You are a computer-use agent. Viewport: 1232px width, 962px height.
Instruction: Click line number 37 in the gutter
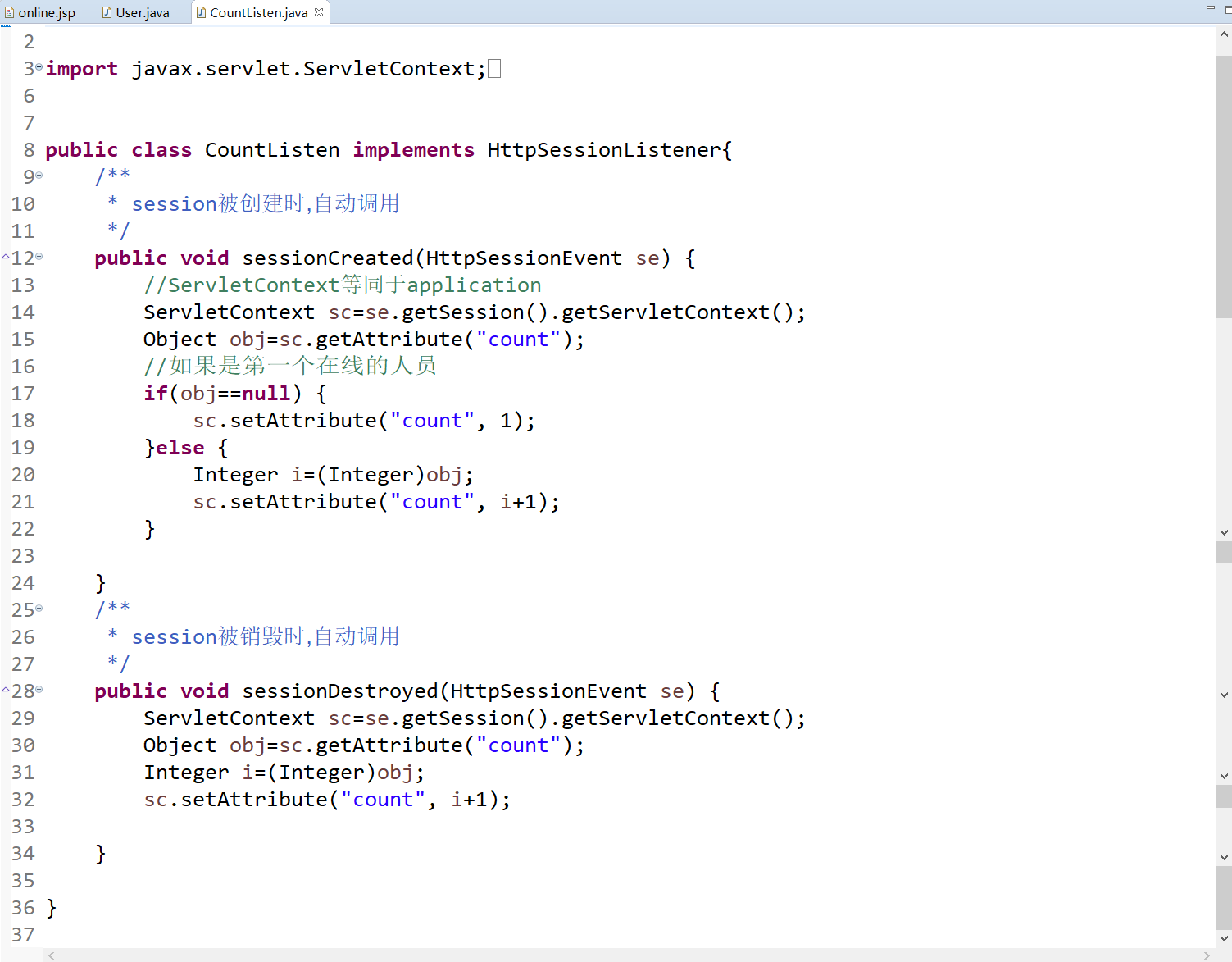(x=23, y=935)
